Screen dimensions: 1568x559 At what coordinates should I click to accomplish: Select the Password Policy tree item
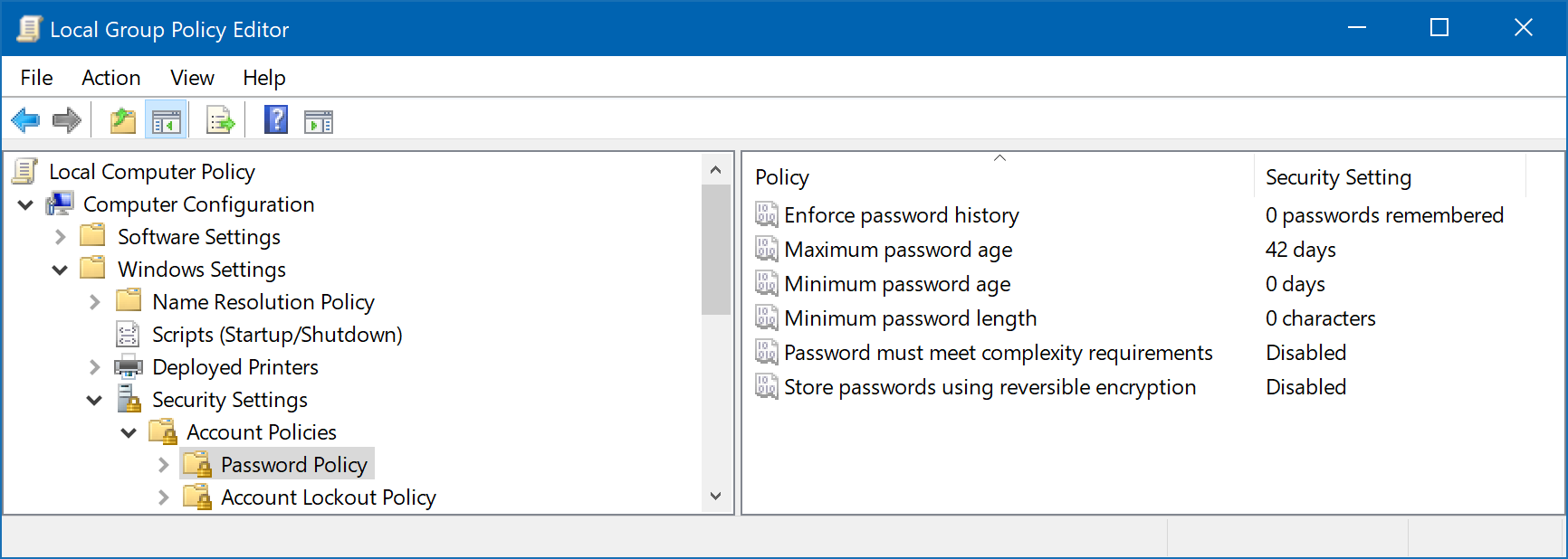coord(294,465)
